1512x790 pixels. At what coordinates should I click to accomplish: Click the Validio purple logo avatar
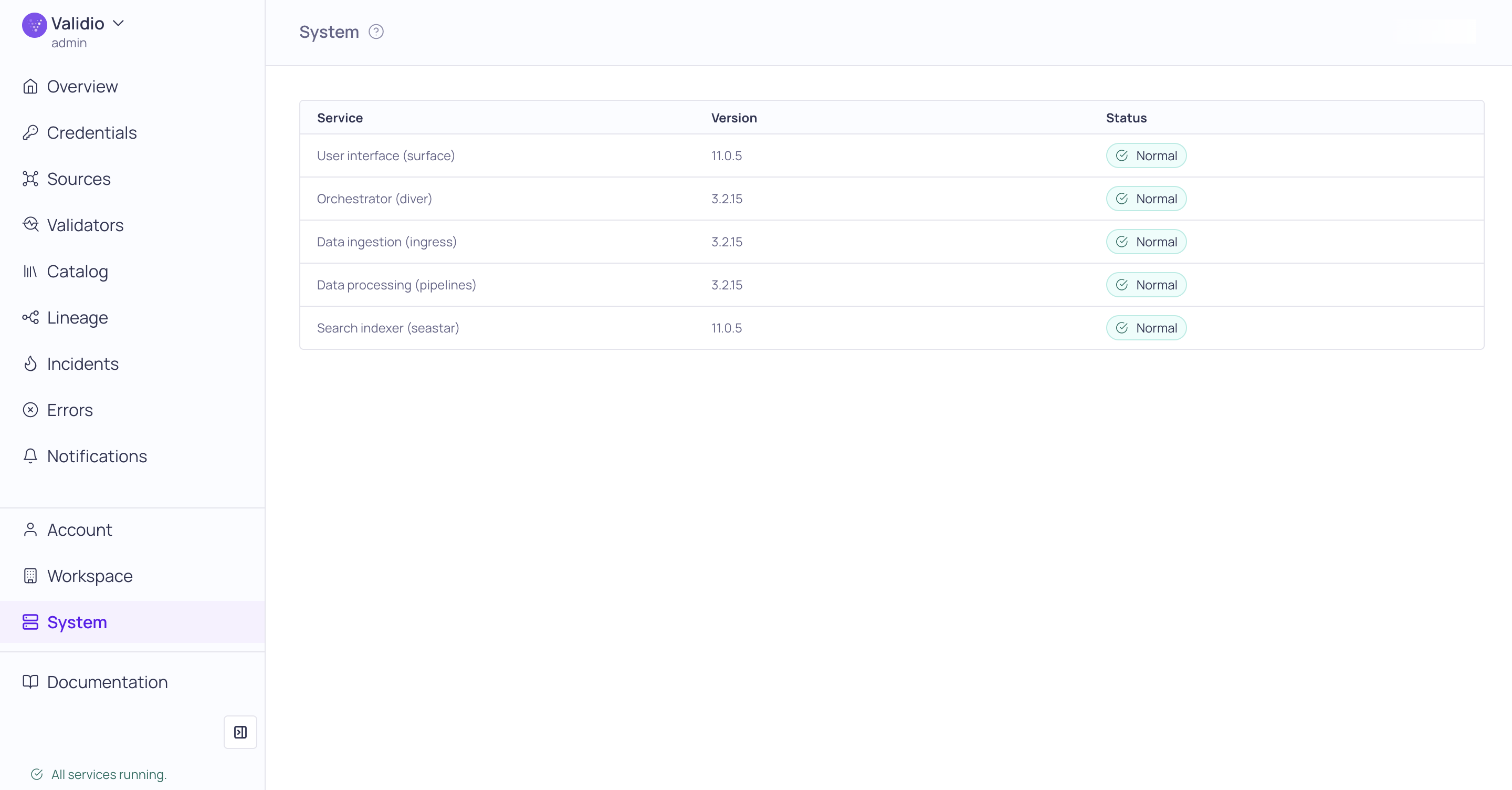[34, 25]
